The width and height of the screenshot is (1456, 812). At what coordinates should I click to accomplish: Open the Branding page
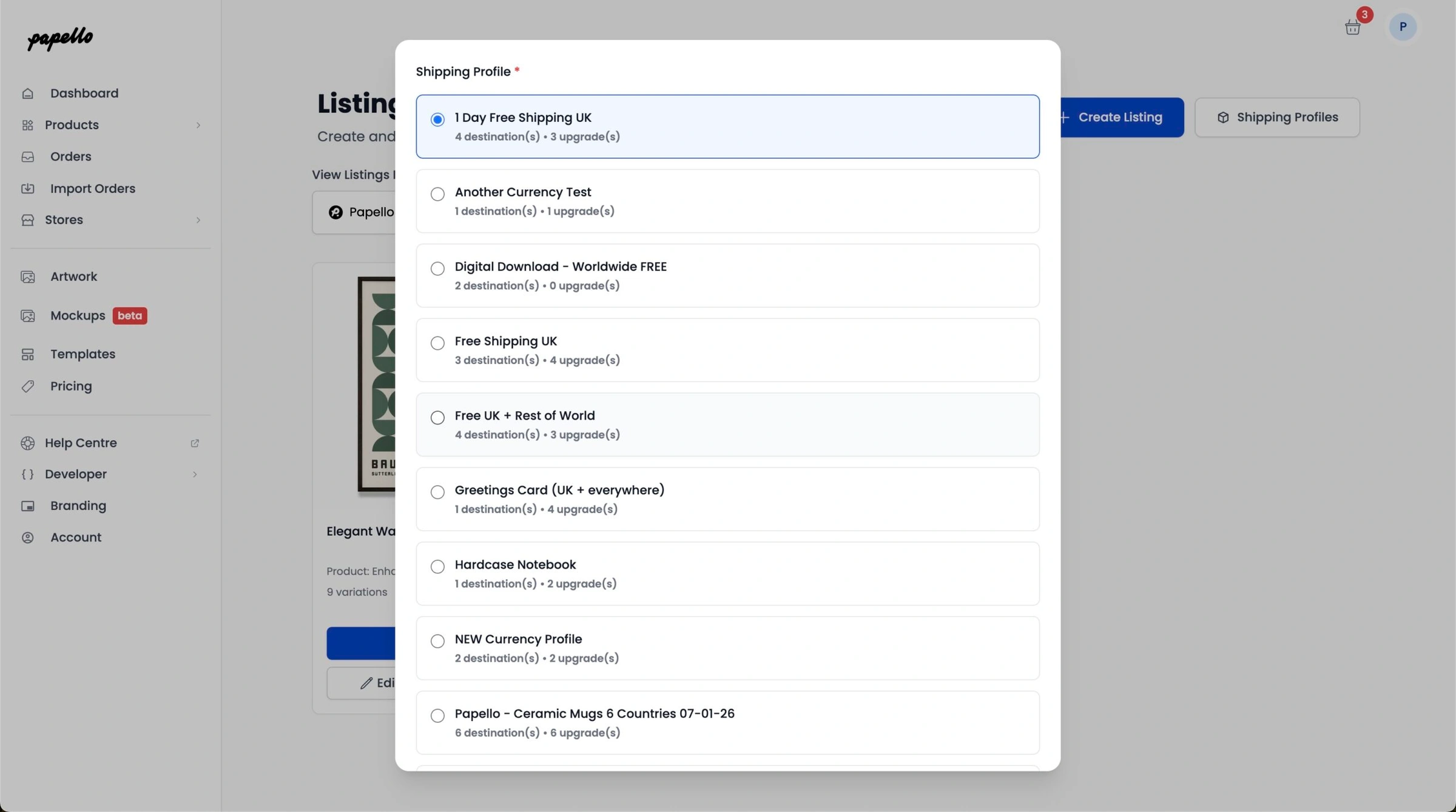(x=78, y=506)
